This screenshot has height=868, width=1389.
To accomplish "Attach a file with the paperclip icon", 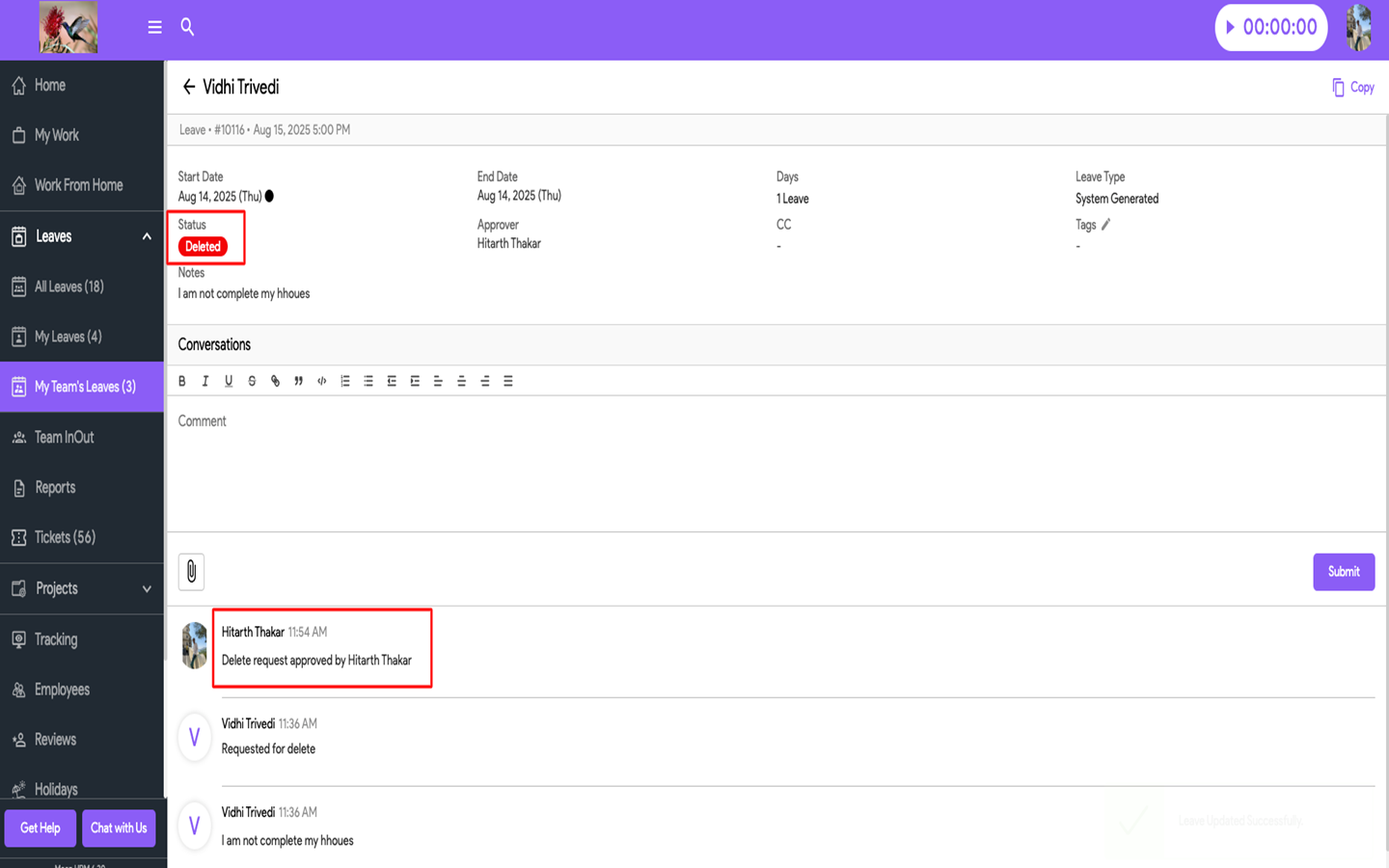I will [191, 571].
